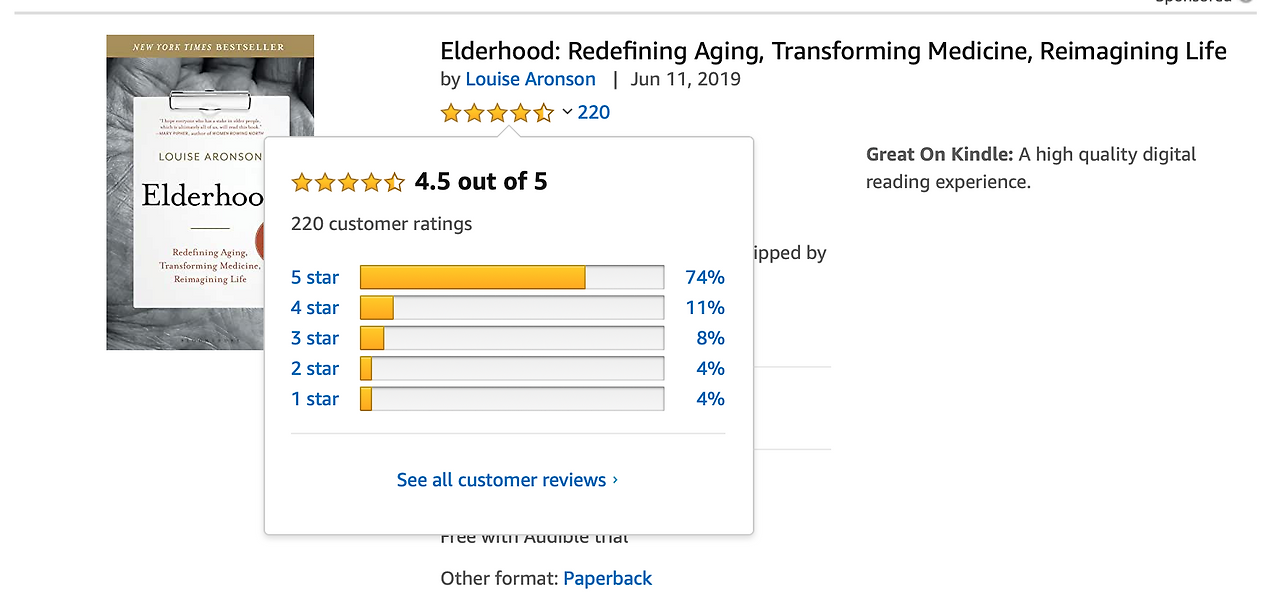Click the star rating icons under the author name
The width and height of the screenshot is (1280, 605).
(x=497, y=113)
